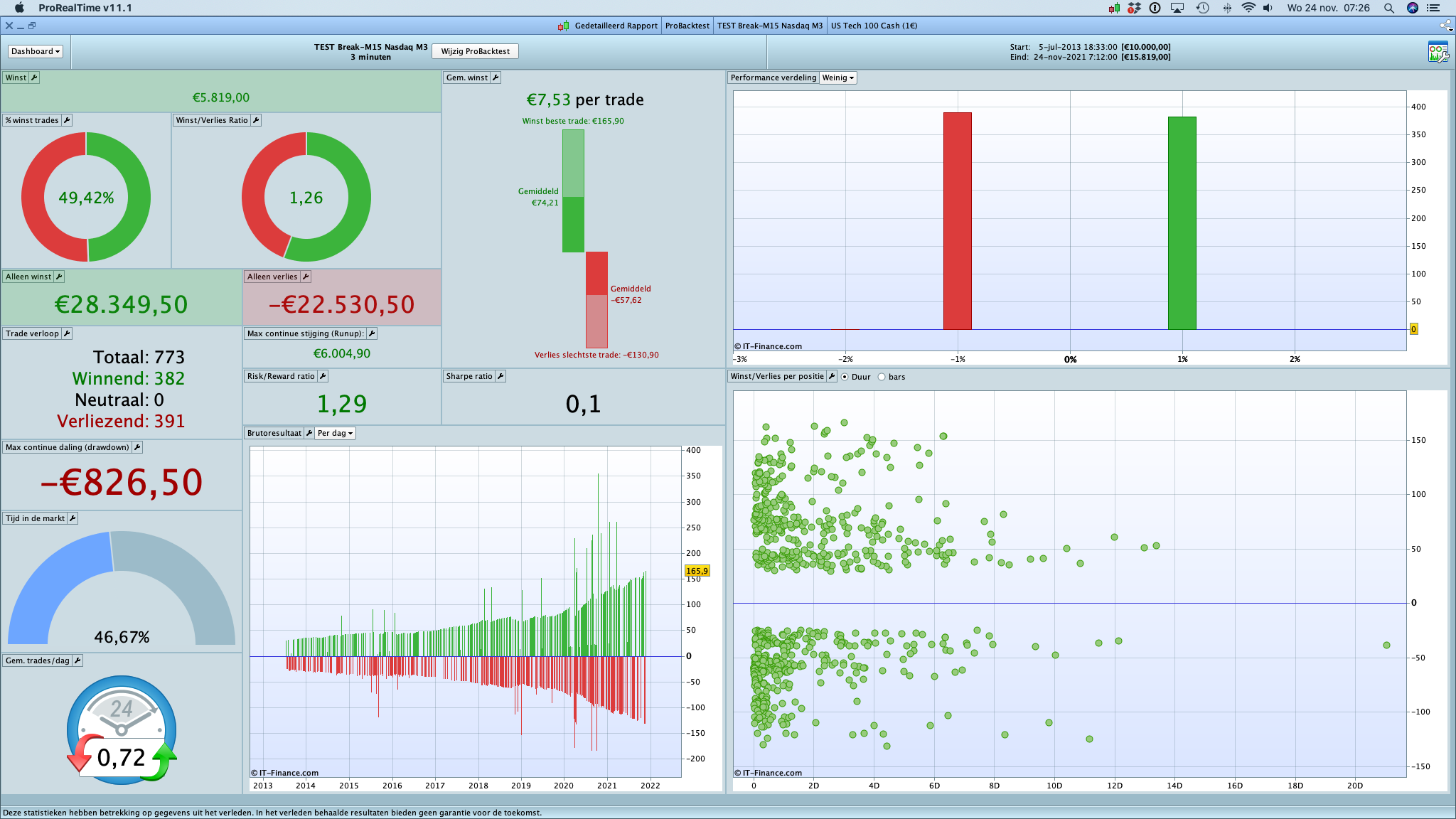This screenshot has width=1456, height=819.
Task: Click the US Tech 100 Cash tab
Action: coord(874,26)
